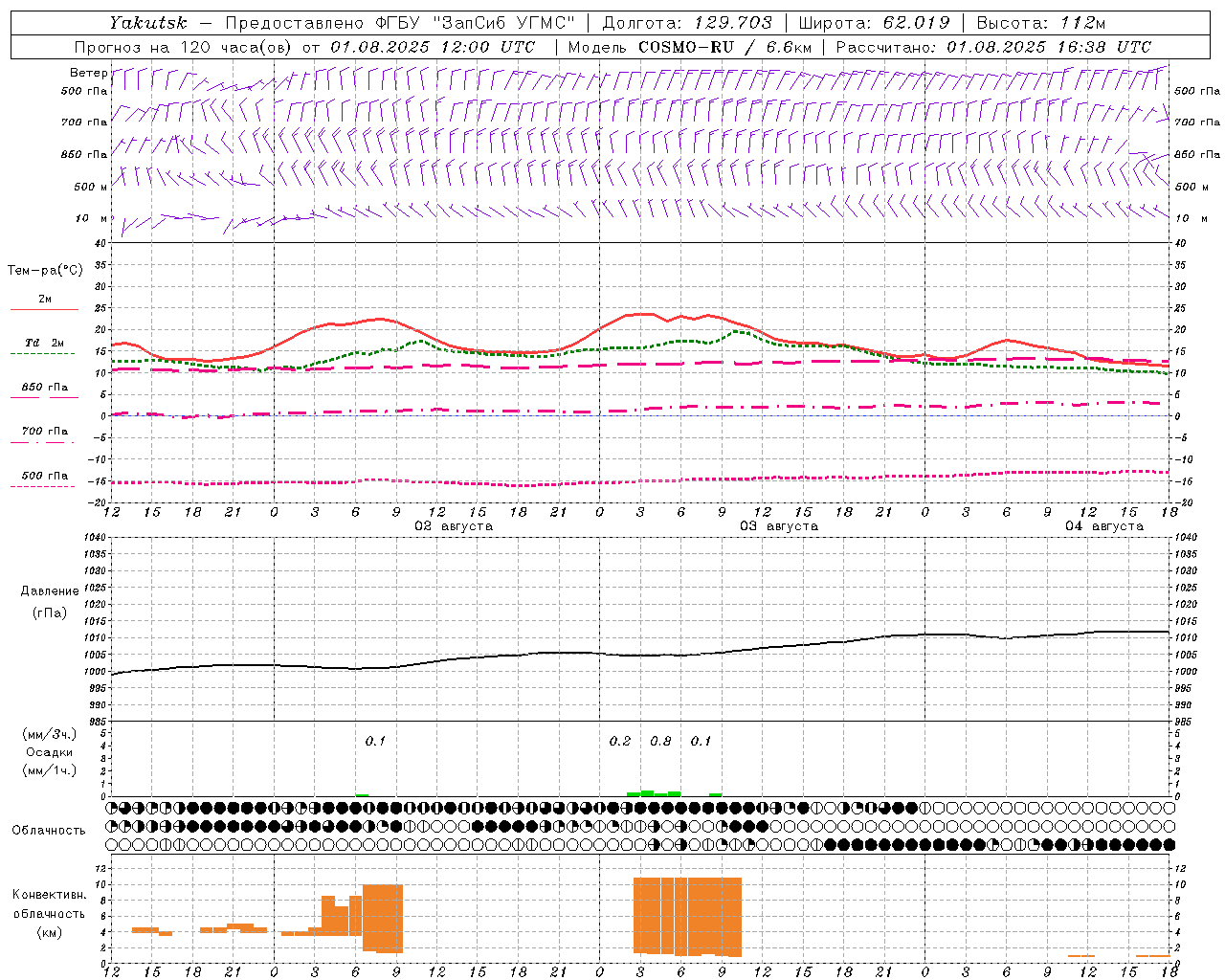This screenshot has width=1225, height=980.
Task: Click the red solid line sample under 2м legend
Action: [x=44, y=309]
